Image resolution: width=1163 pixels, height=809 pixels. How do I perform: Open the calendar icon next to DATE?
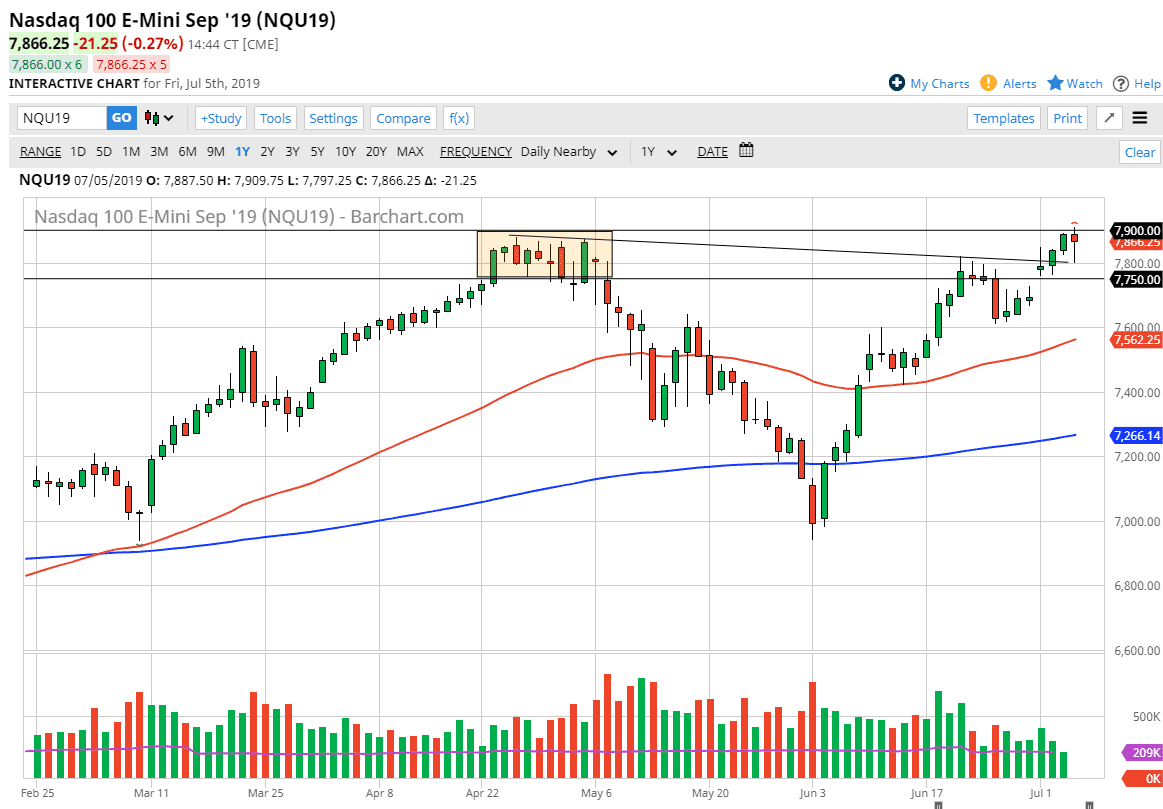(744, 151)
